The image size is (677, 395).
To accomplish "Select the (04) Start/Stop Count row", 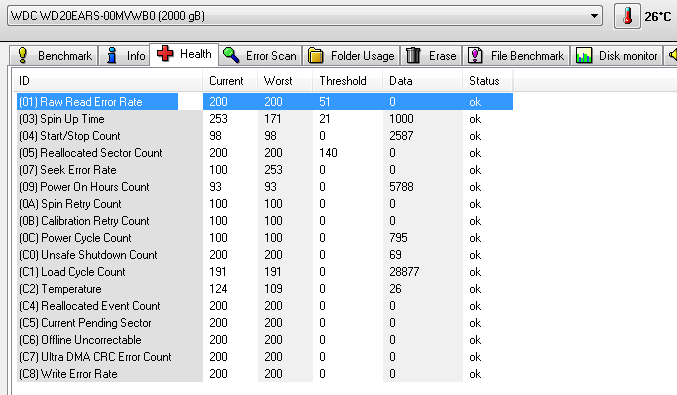I will coord(264,136).
